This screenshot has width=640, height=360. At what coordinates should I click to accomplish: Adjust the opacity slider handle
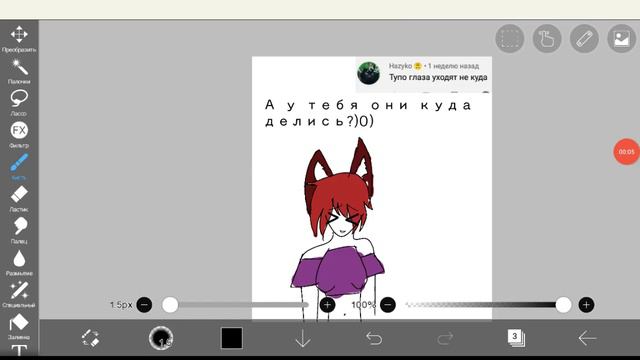coord(563,305)
